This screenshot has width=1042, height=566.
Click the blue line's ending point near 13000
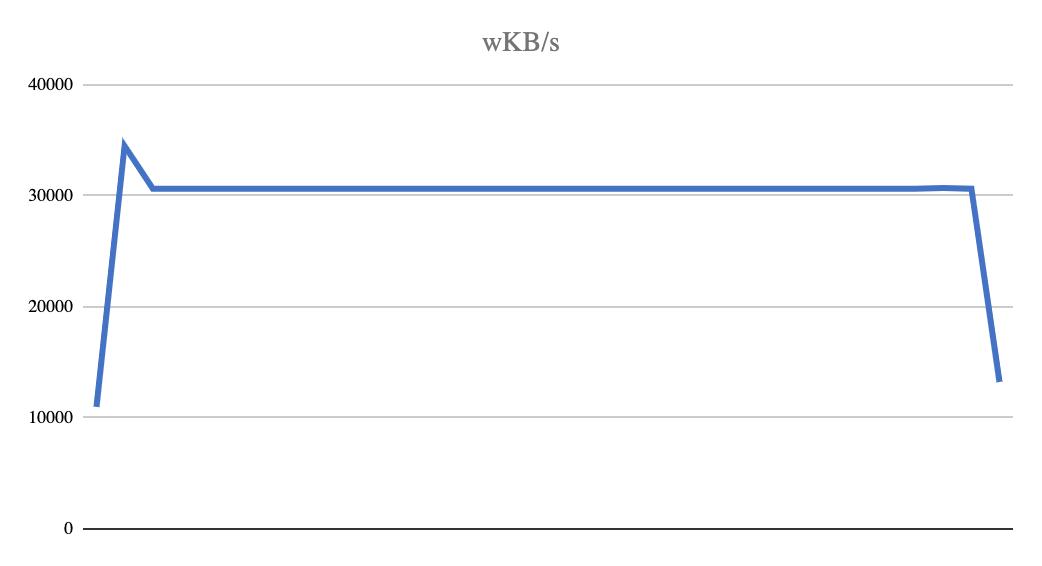coord(999,380)
